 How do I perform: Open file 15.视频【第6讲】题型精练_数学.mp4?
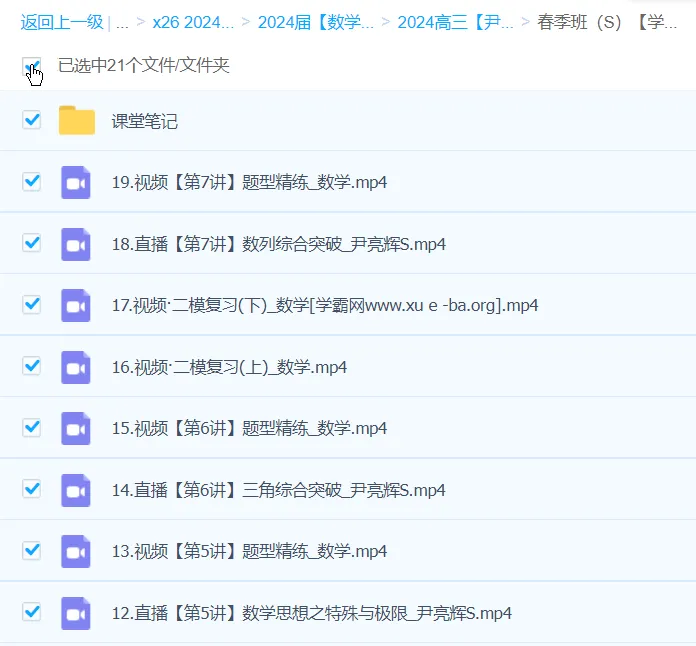point(249,428)
